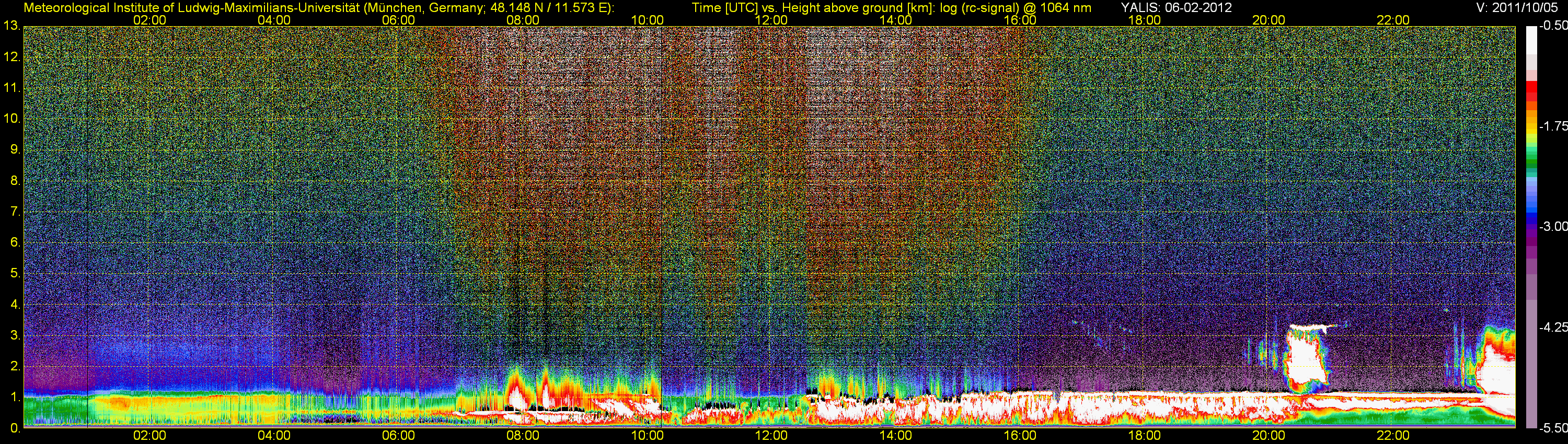
Task: Select the -3.00 color scale value
Action: pos(1553,227)
